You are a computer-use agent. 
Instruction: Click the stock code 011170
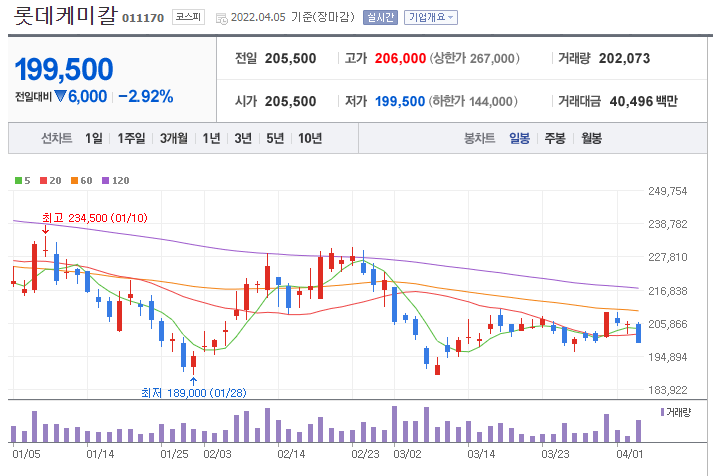pyautogui.click(x=143, y=18)
